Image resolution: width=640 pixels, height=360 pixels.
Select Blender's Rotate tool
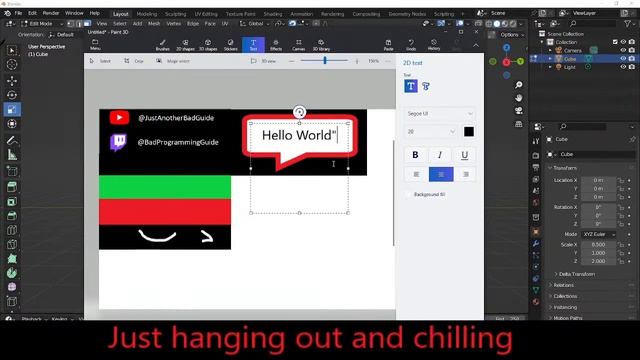12,95
